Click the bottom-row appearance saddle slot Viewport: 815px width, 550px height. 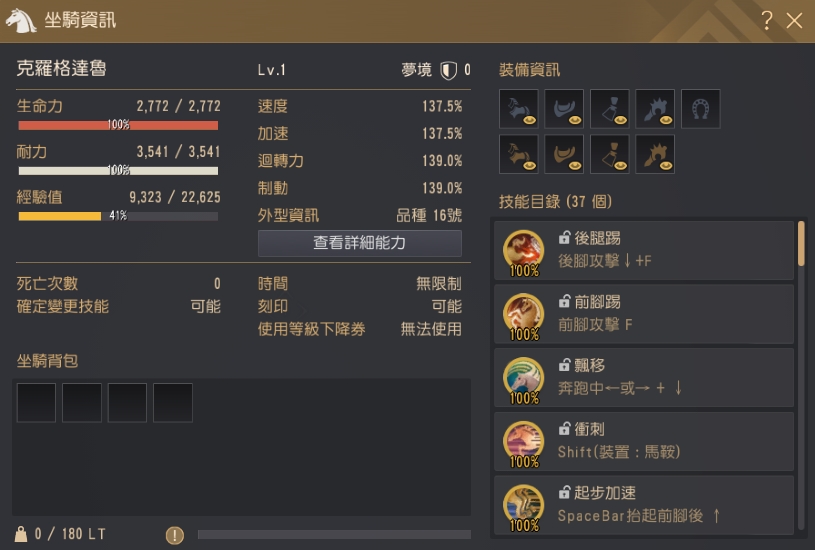pyautogui.click(x=564, y=154)
